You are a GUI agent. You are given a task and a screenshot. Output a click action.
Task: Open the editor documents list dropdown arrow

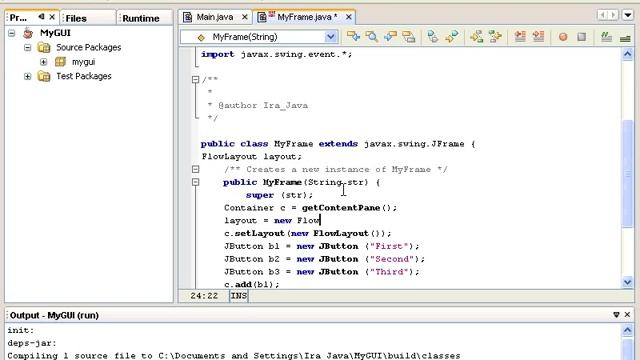(628, 16)
